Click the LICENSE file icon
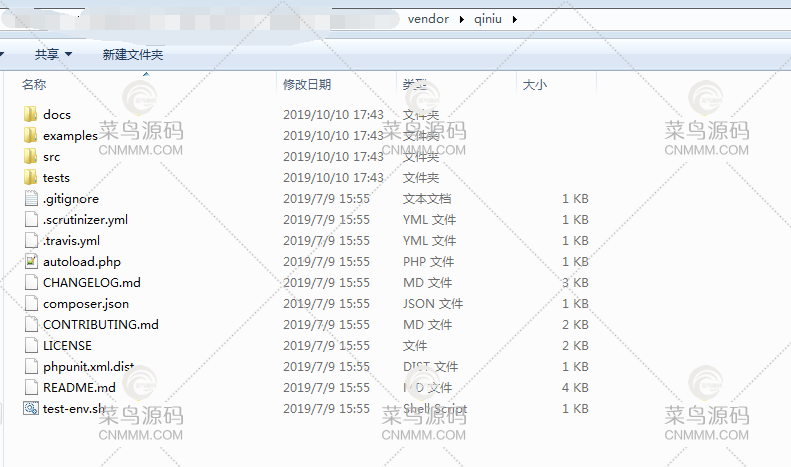Viewport: 791px width, 467px height. (x=31, y=345)
